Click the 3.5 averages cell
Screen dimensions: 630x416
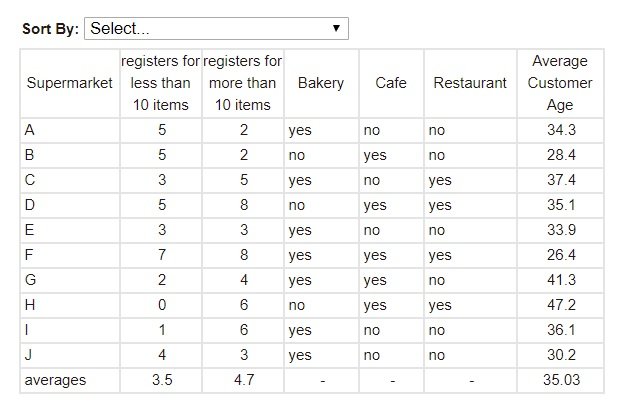[x=161, y=380]
